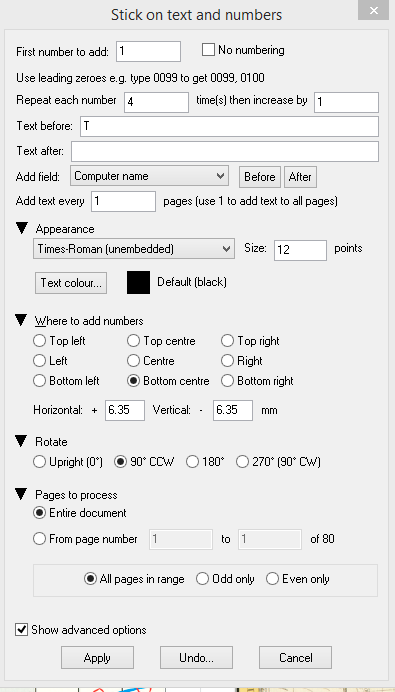This screenshot has width=395, height=692.
Task: Click the First number to add field
Action: [x=148, y=52]
